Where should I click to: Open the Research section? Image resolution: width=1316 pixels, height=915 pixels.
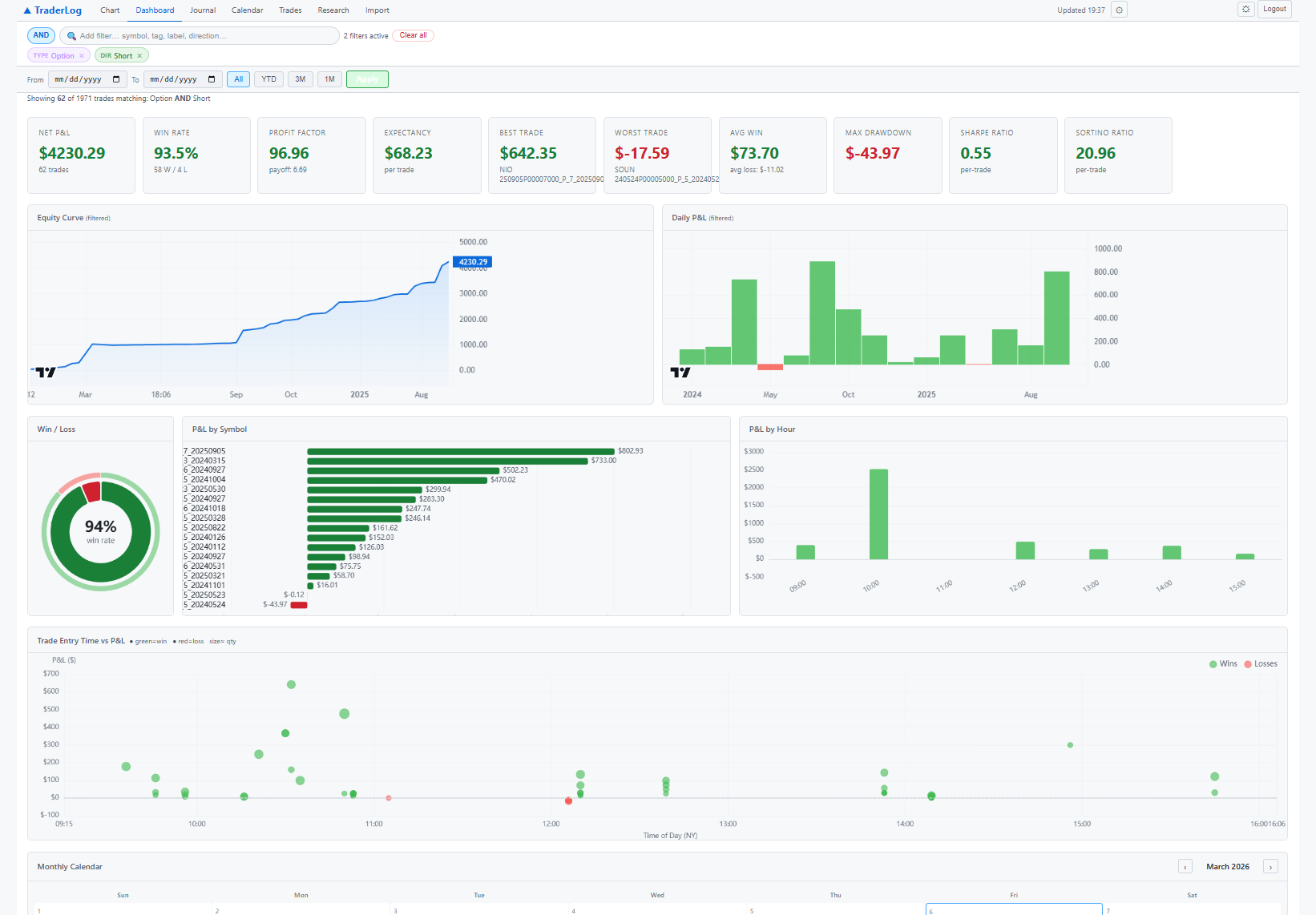point(333,10)
